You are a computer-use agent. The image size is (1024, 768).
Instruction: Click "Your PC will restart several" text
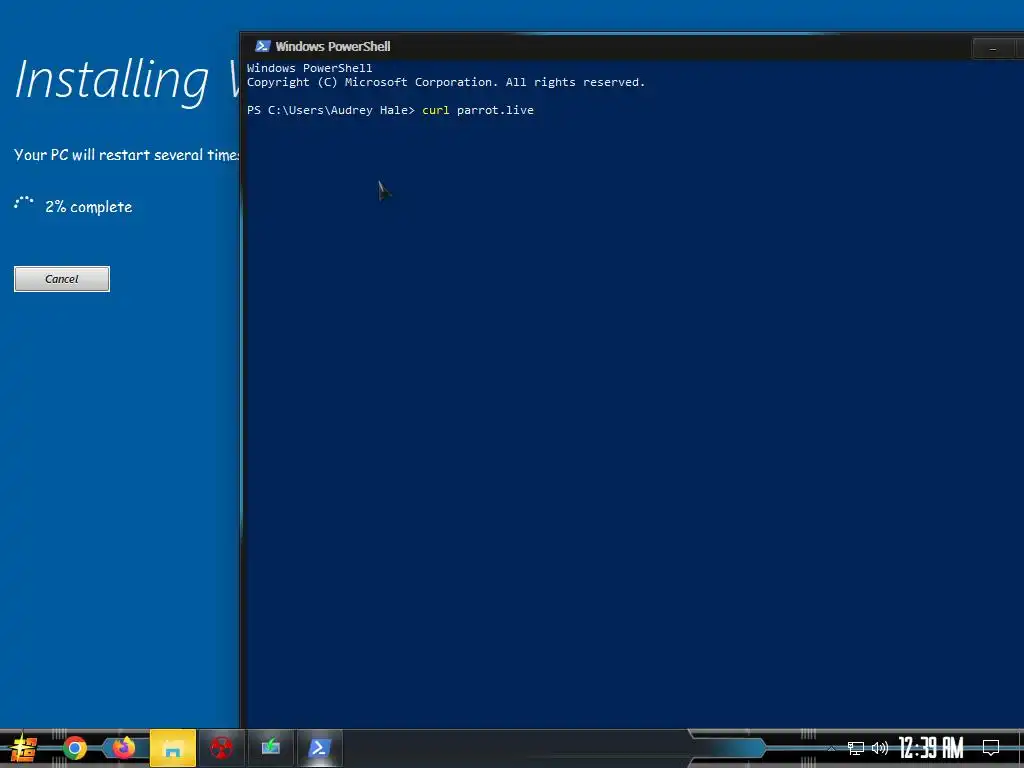[108, 155]
